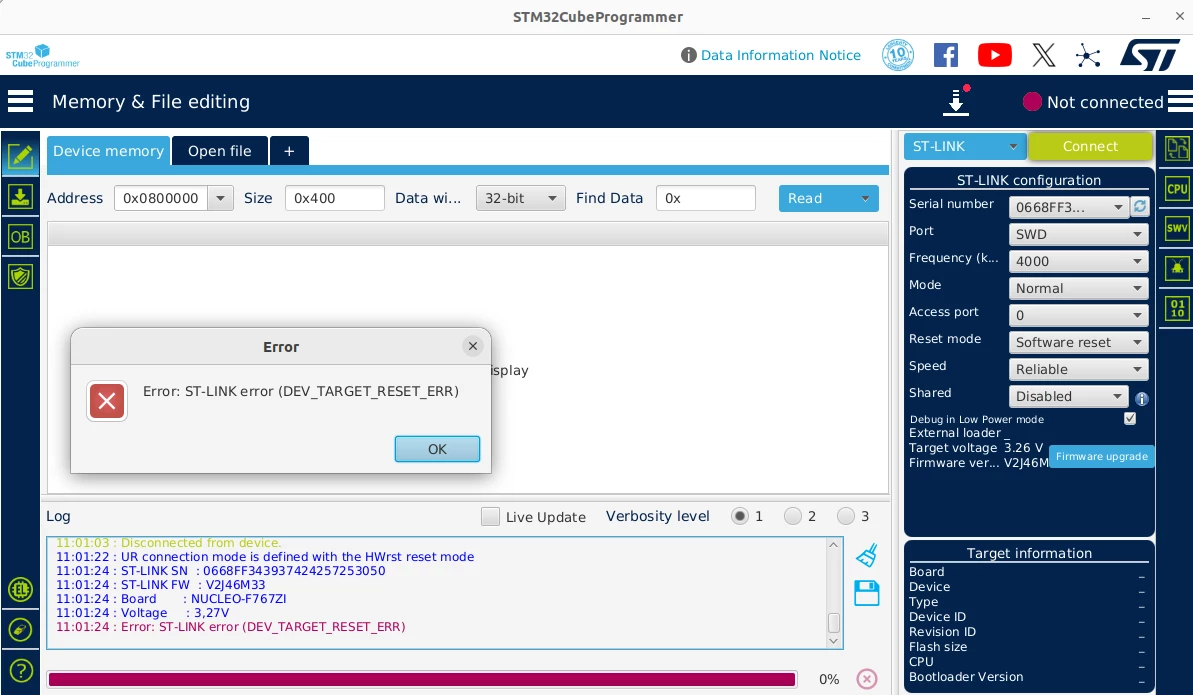Screen dimensions: 1193x695
Task: Click the log scrollbar up arrow
Action: [834, 545]
